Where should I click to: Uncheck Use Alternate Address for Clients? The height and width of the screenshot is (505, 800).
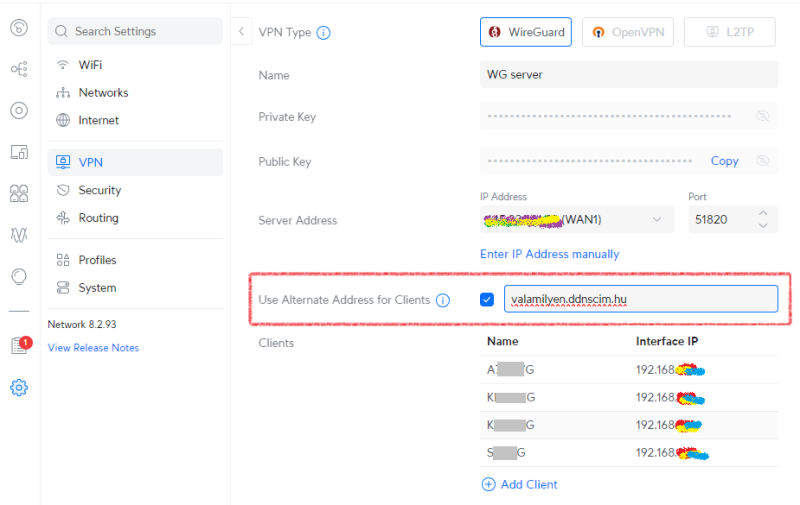[487, 299]
